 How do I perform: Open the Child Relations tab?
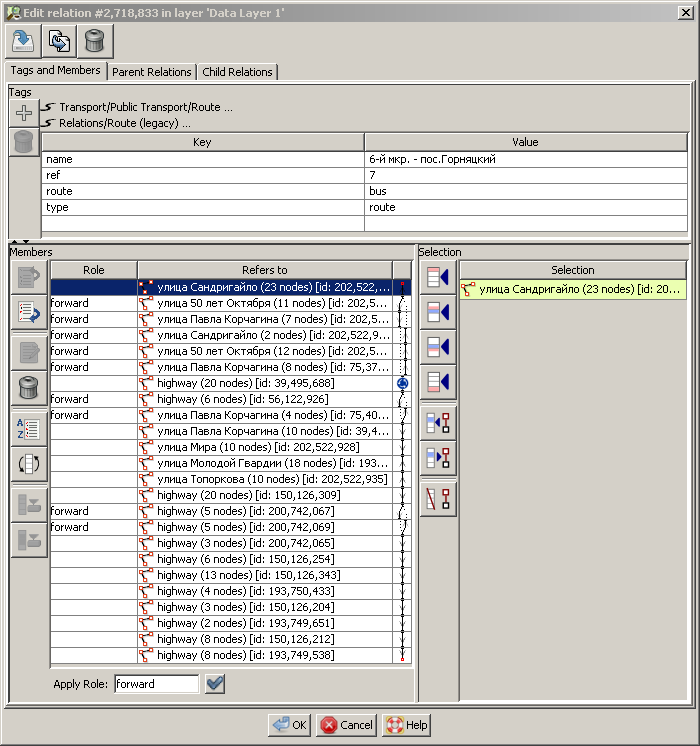pyautogui.click(x=237, y=72)
